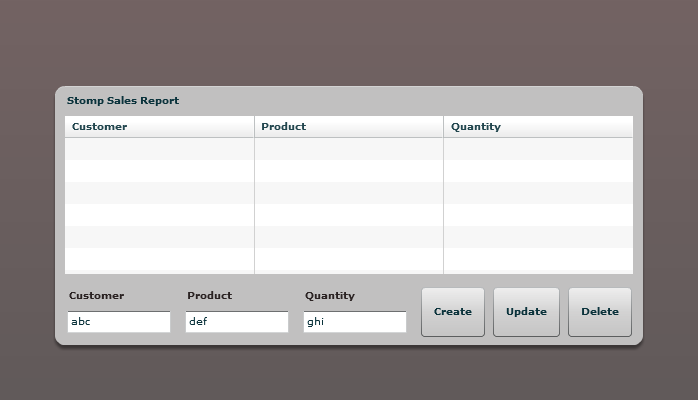Click the Quantity label above ghi field
Screen dimensions: 698x400
330,296
